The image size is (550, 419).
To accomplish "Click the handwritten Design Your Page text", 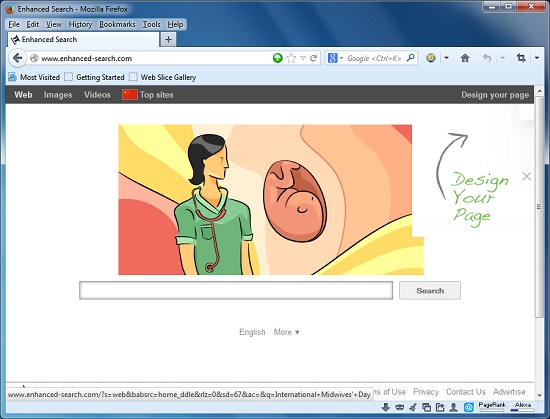I will pos(479,199).
